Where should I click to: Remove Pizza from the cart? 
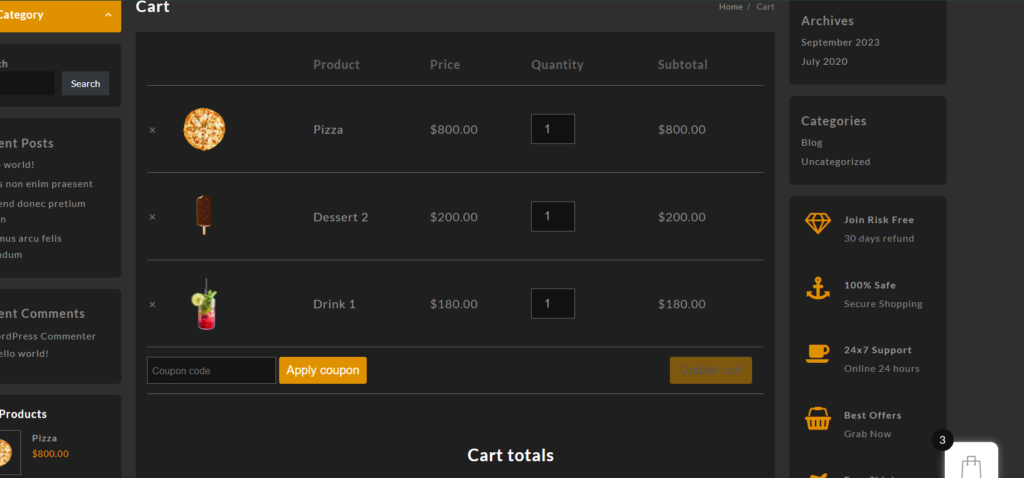152,130
